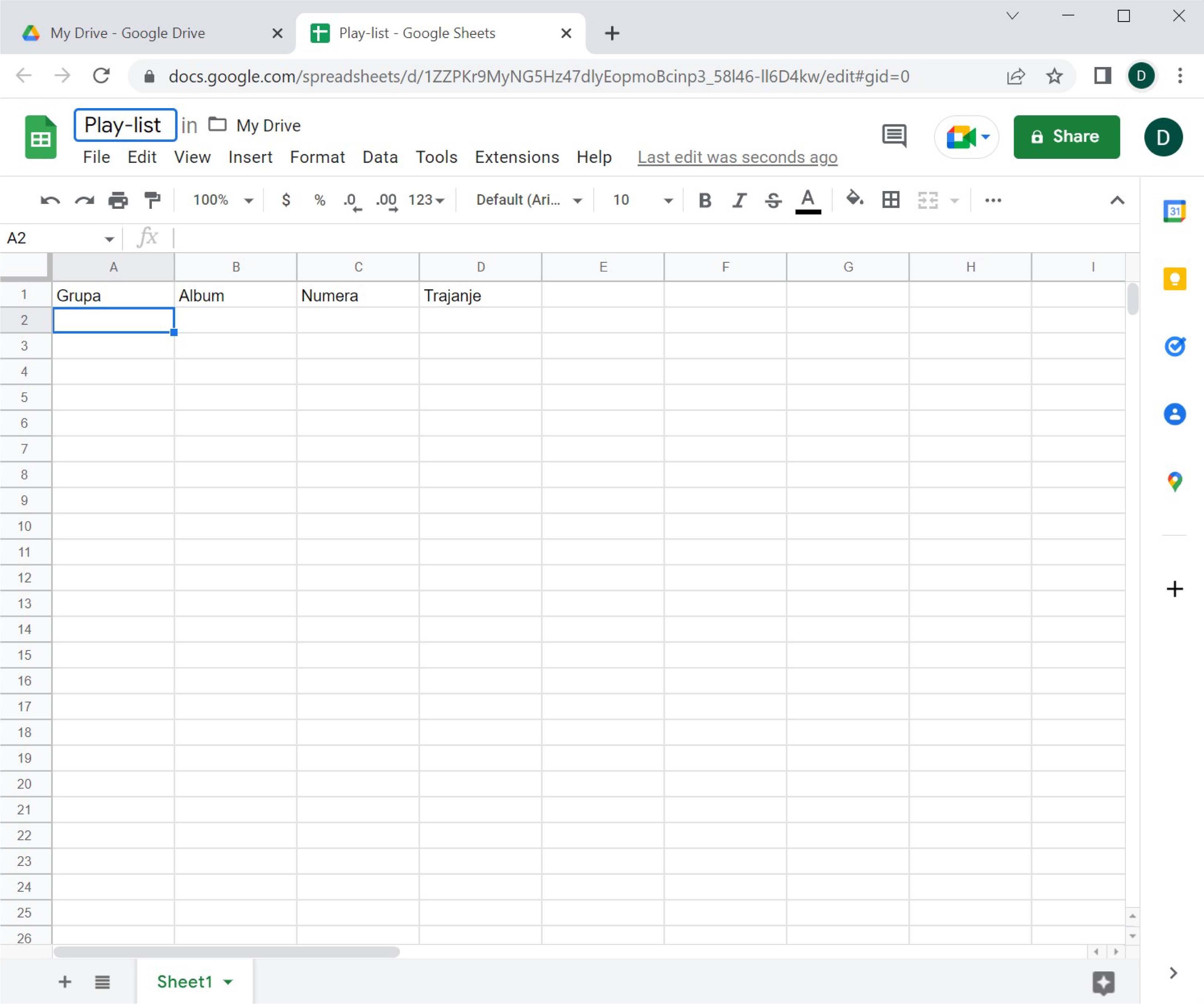Toggle italic formatting
The width and height of the screenshot is (1204, 1004).
[x=739, y=200]
